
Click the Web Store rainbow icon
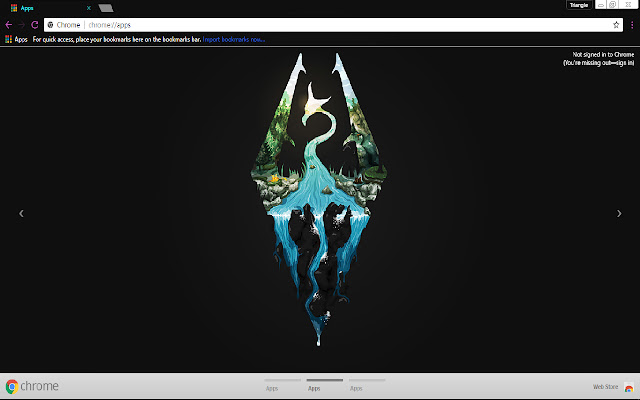pyautogui.click(x=629, y=387)
